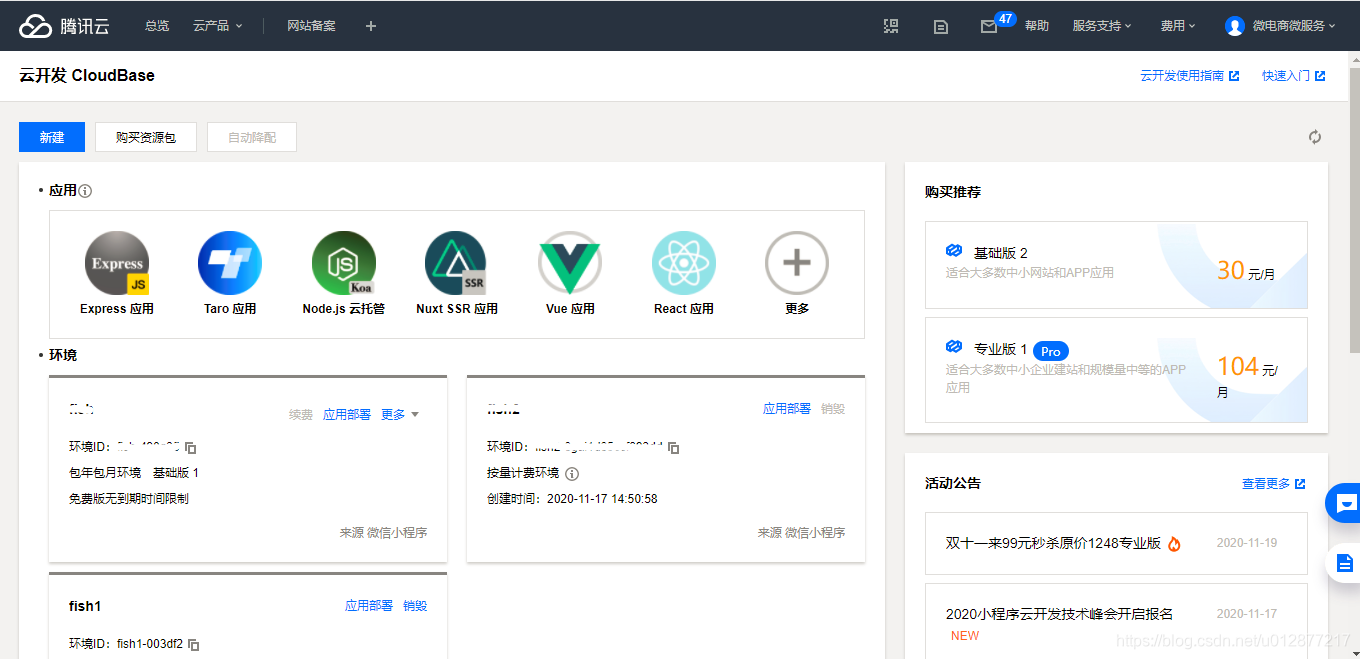
Task: Open 2020小程序云开发技术峰会开启报名 announcement
Action: click(1059, 614)
